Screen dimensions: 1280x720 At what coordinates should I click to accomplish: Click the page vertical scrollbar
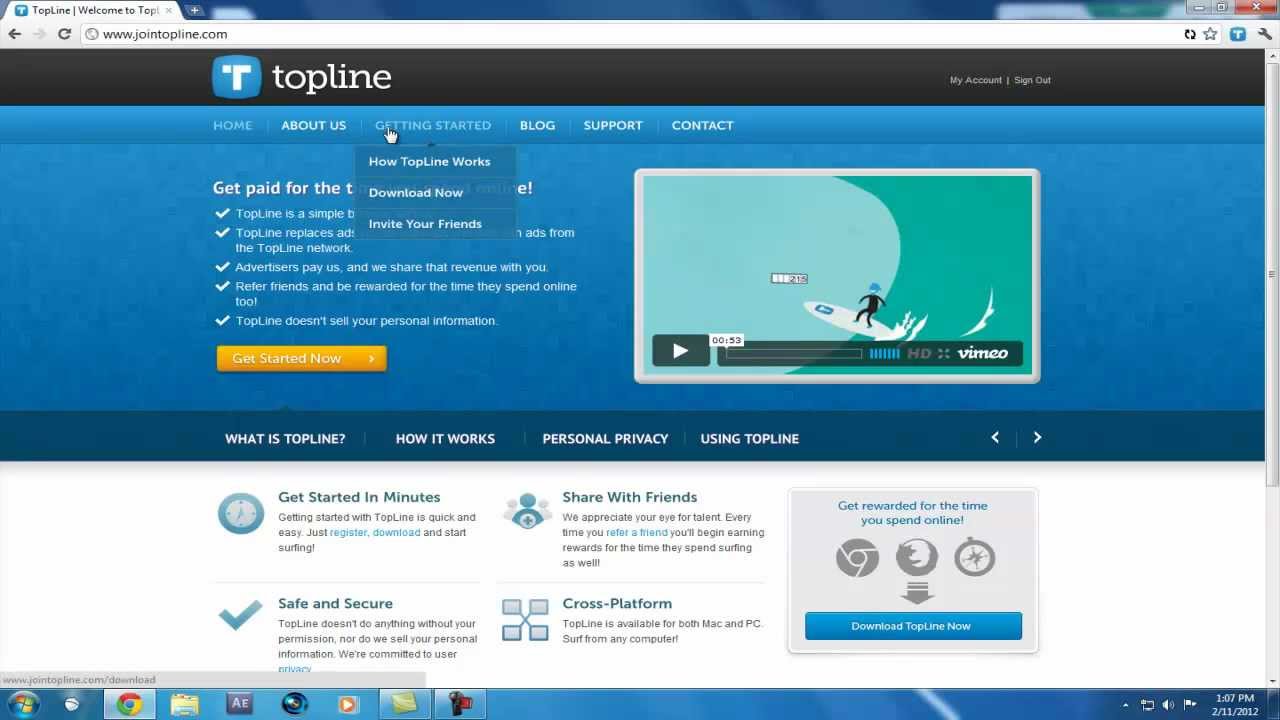point(1272,274)
